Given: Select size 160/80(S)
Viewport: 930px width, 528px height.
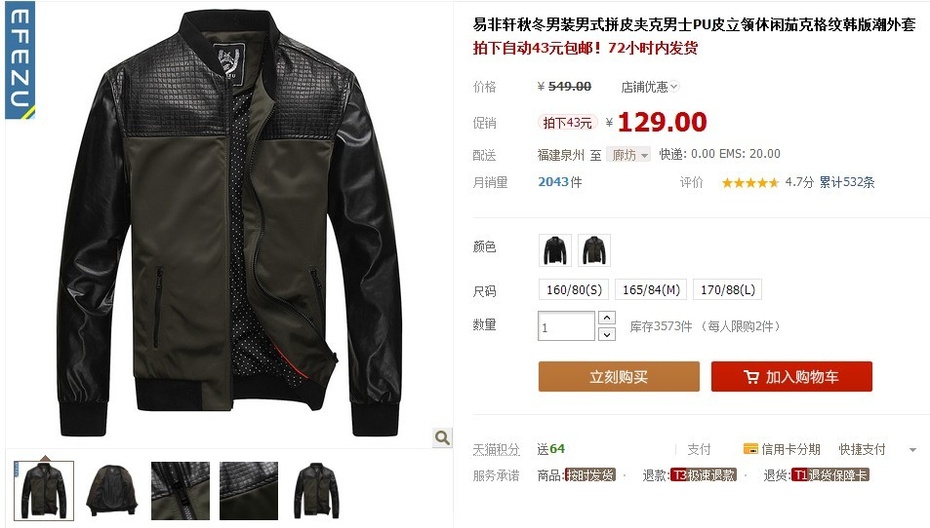Looking at the screenshot, I should click(574, 290).
